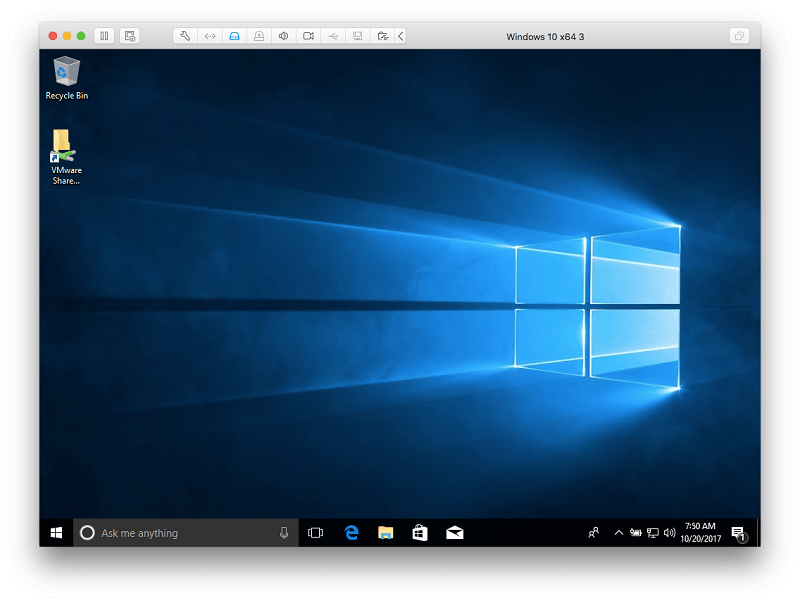Image resolution: width=800 pixels, height=603 pixels.
Task: Show hidden system tray icons
Action: (618, 533)
